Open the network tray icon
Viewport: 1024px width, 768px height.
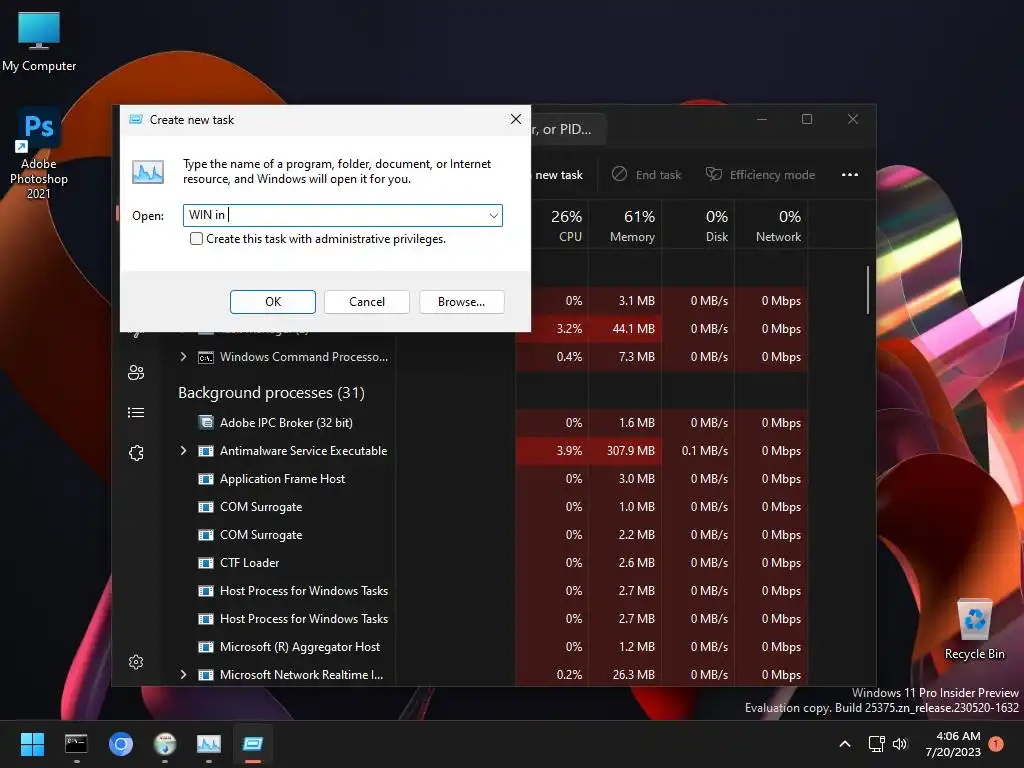pyautogui.click(x=876, y=744)
